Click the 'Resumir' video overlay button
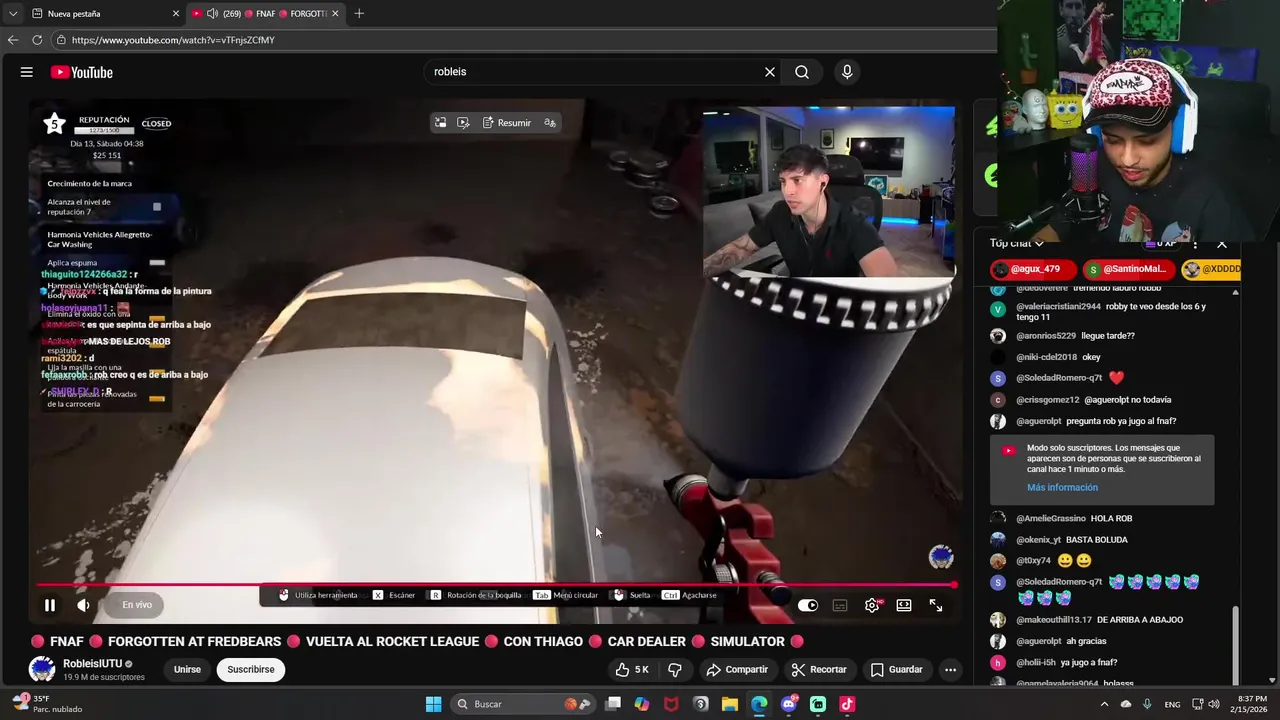The width and height of the screenshot is (1280, 720). pyautogui.click(x=507, y=123)
